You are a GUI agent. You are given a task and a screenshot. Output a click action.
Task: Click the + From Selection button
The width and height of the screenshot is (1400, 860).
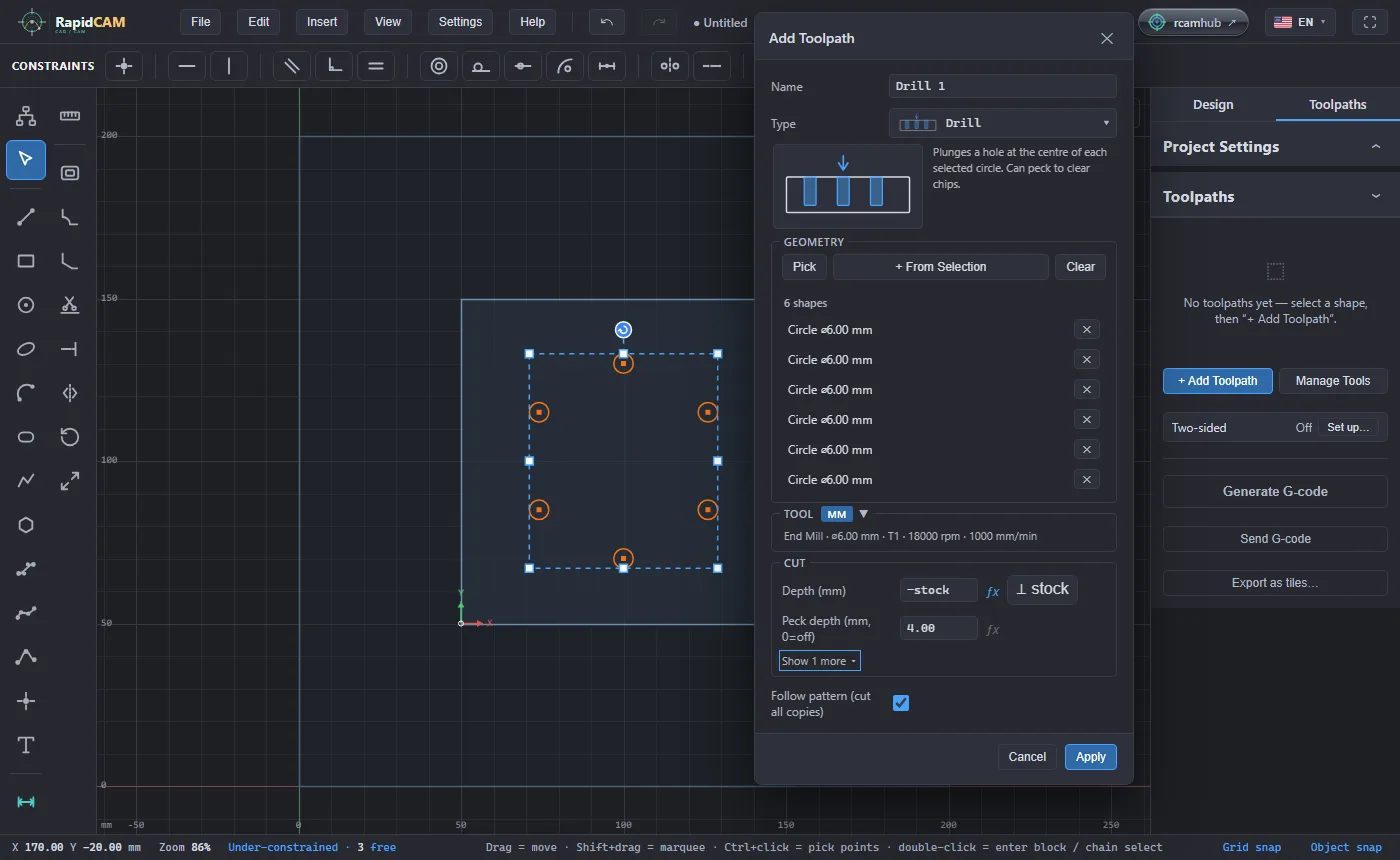coord(941,267)
